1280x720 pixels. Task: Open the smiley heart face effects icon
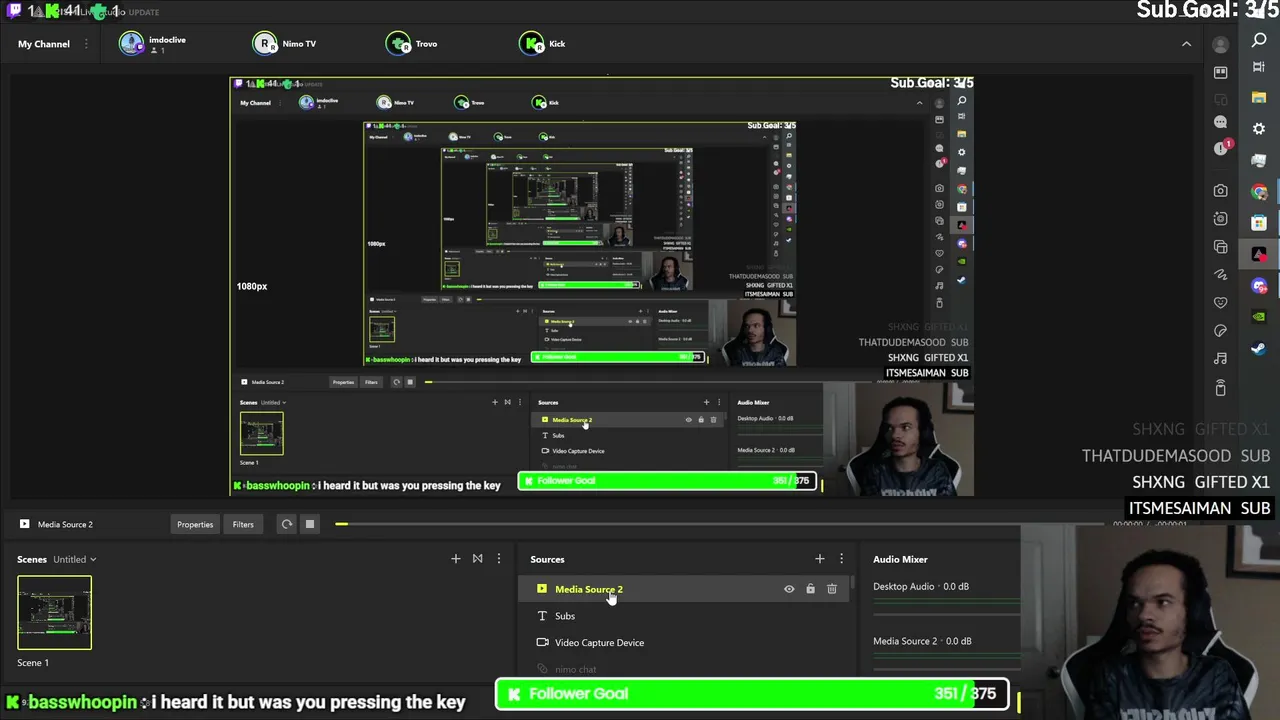click(x=1220, y=302)
